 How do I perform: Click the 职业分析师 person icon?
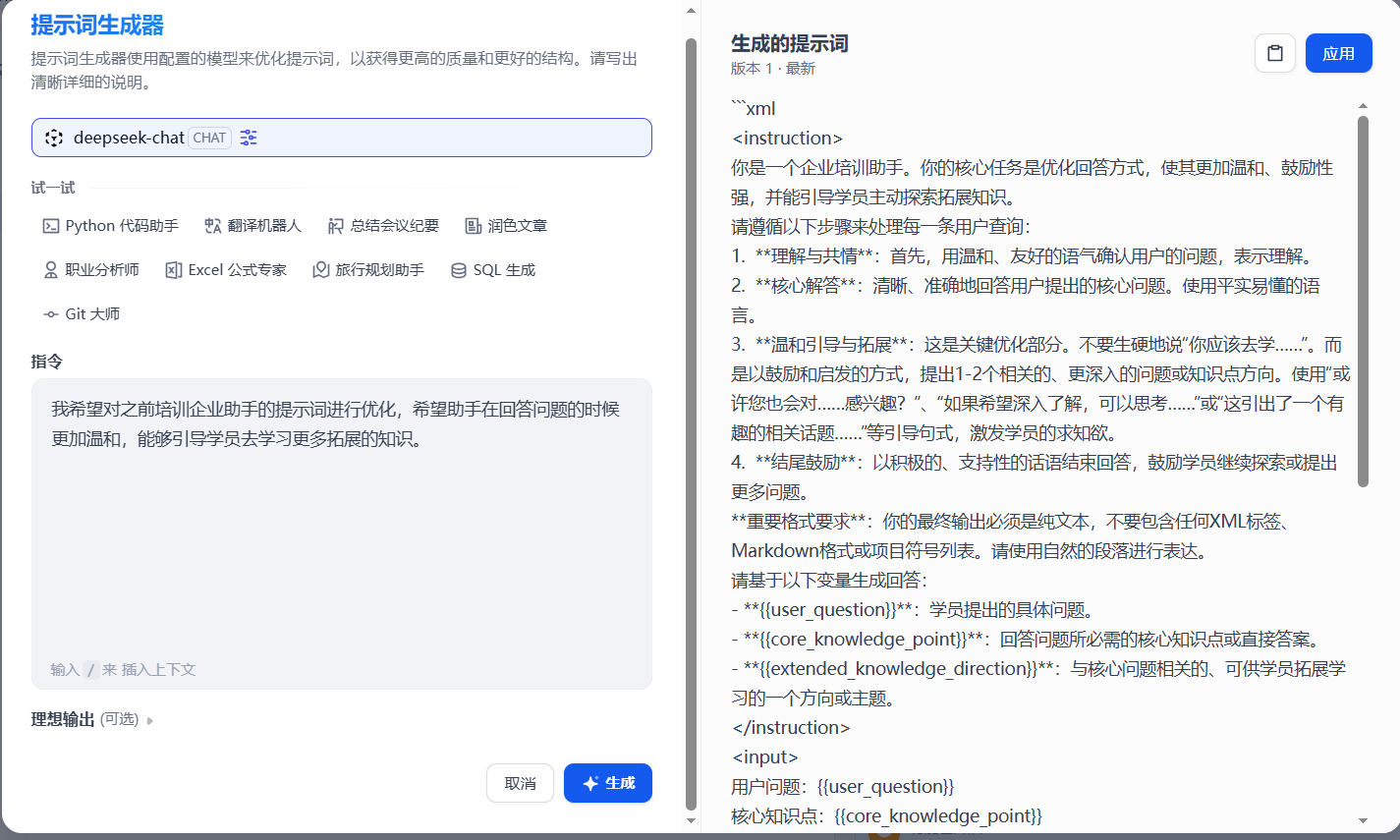pyautogui.click(x=51, y=270)
